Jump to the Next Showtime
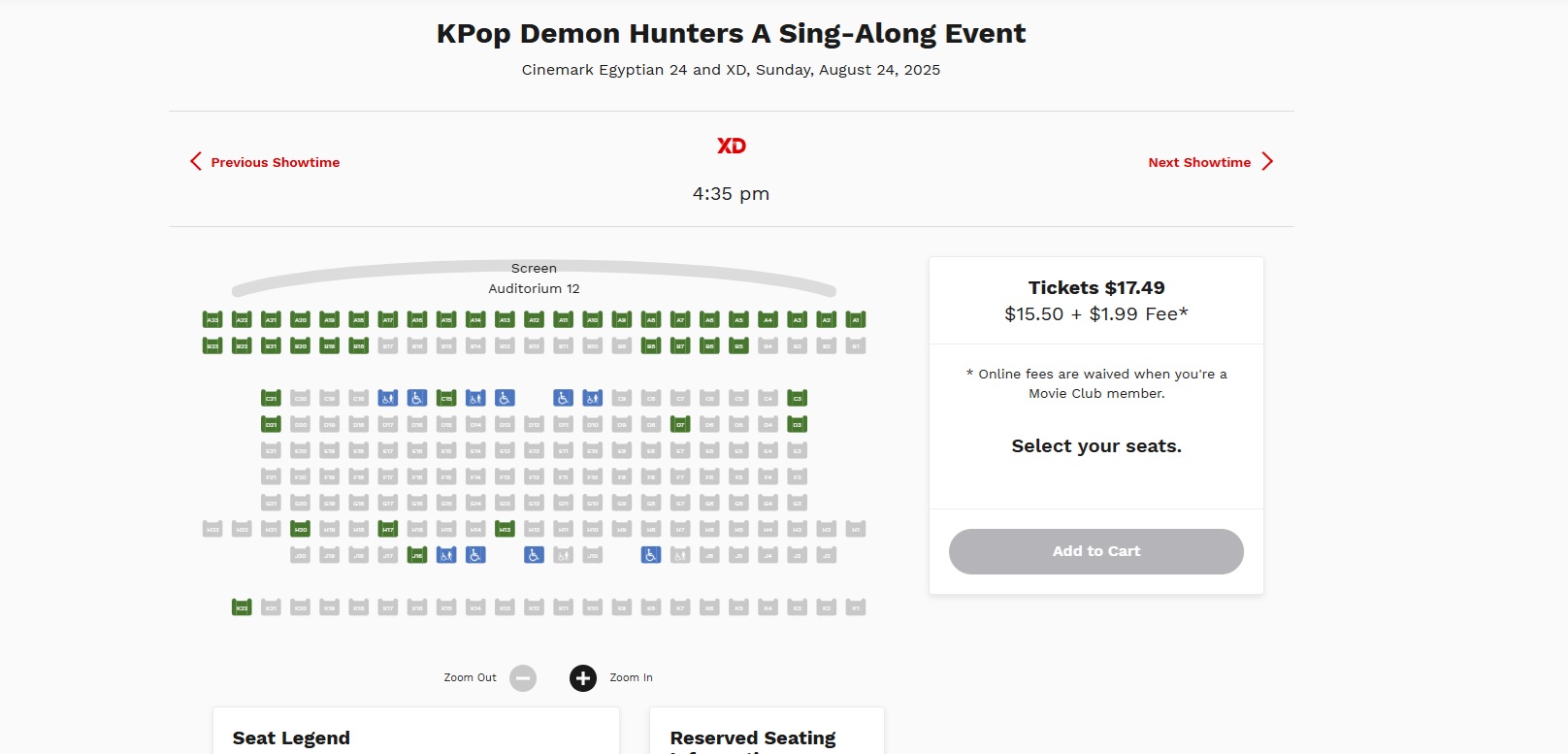Viewport: 1568px width, 754px height. pyautogui.click(x=1210, y=162)
